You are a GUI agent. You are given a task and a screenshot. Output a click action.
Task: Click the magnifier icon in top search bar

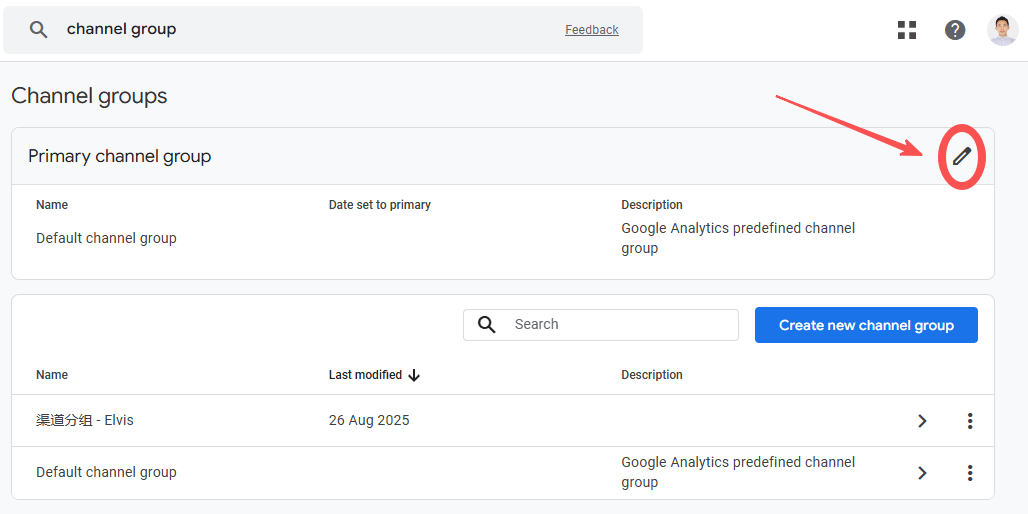38,30
